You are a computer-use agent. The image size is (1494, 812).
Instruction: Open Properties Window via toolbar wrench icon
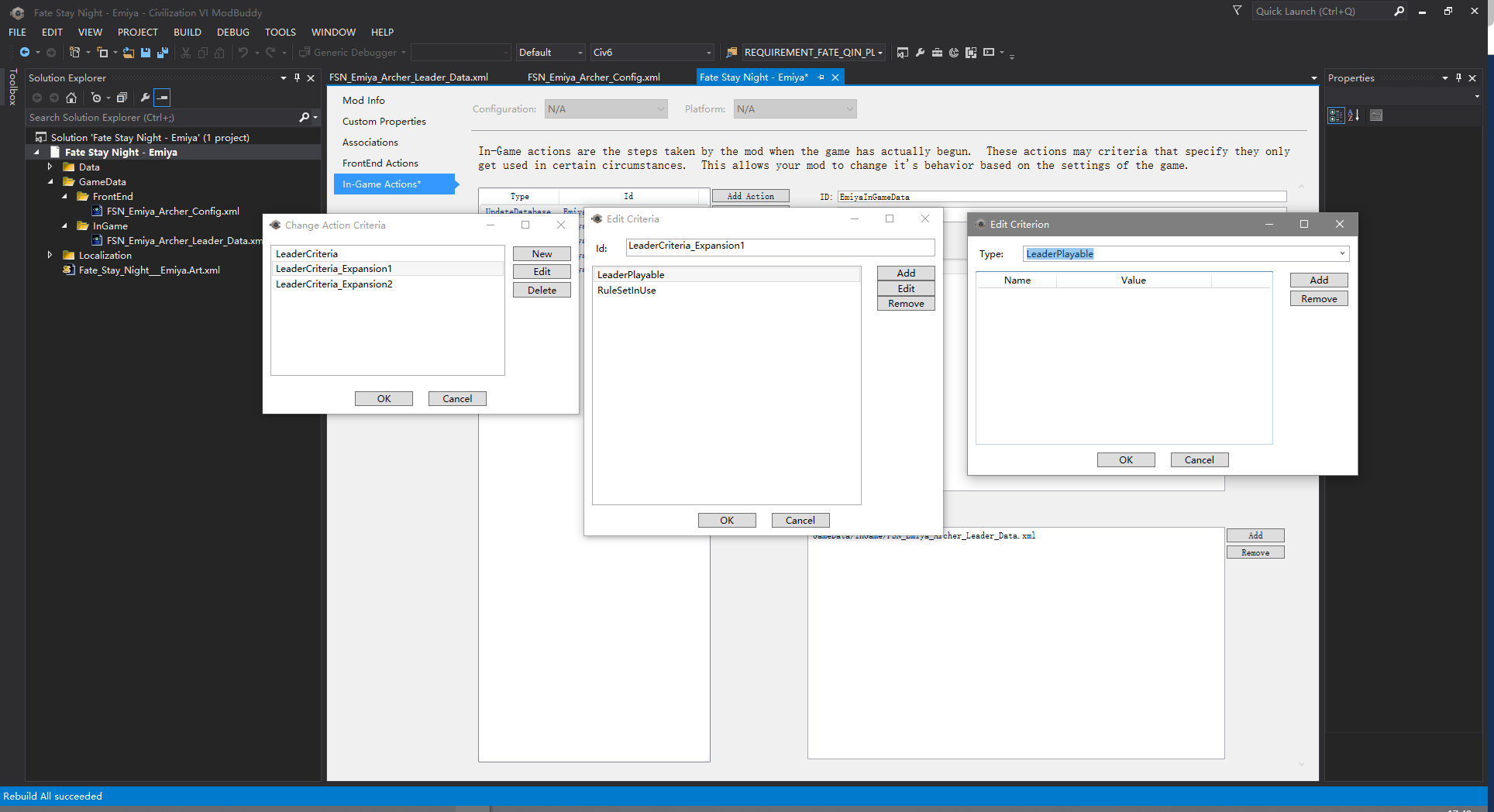tap(920, 53)
